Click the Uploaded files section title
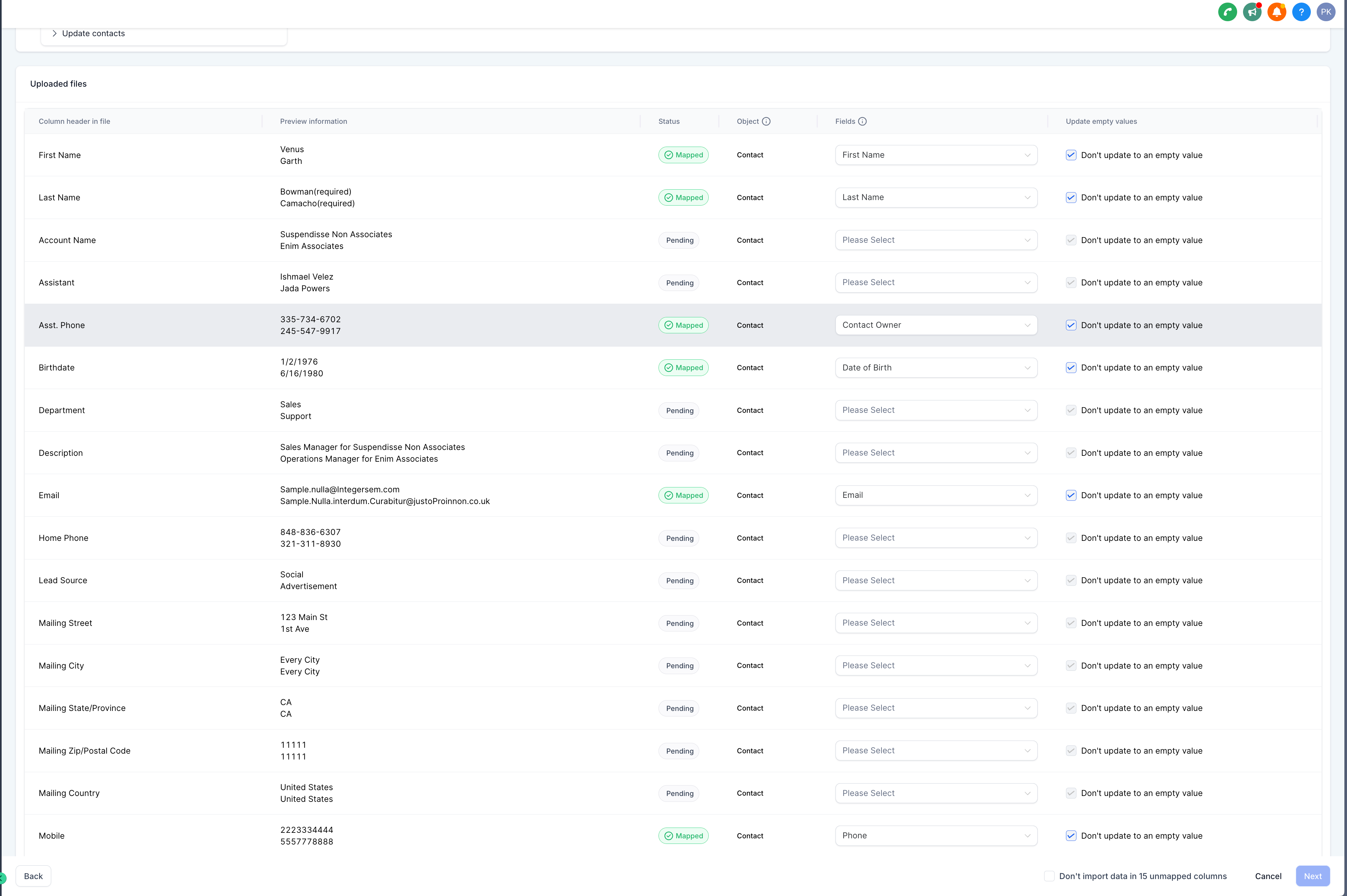1347x896 pixels. coord(58,84)
